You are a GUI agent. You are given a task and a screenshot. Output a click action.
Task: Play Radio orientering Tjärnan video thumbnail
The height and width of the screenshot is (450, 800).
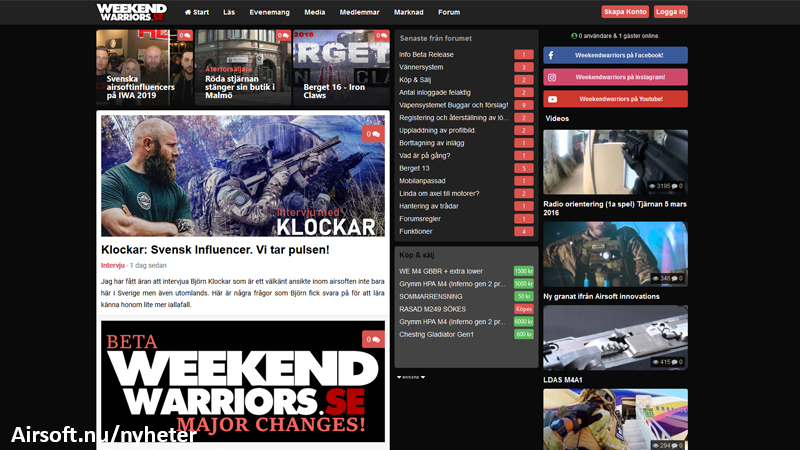click(615, 162)
